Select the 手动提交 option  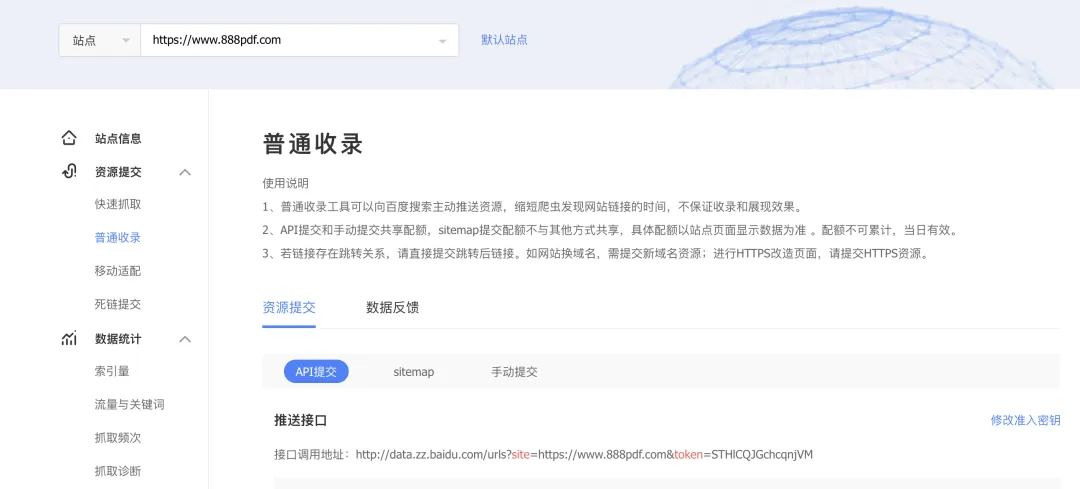click(514, 372)
